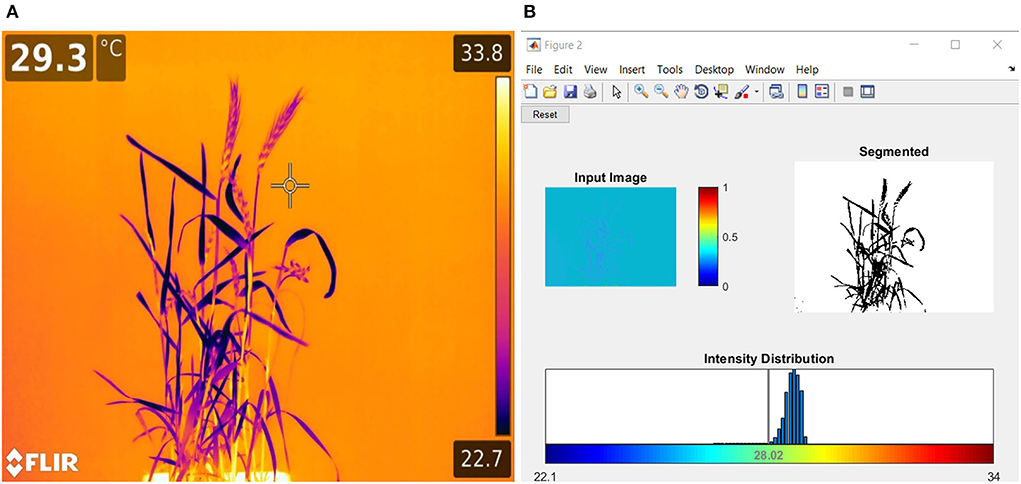Open the Desktop menu
The height and width of the screenshot is (484, 1021).
[x=714, y=69]
